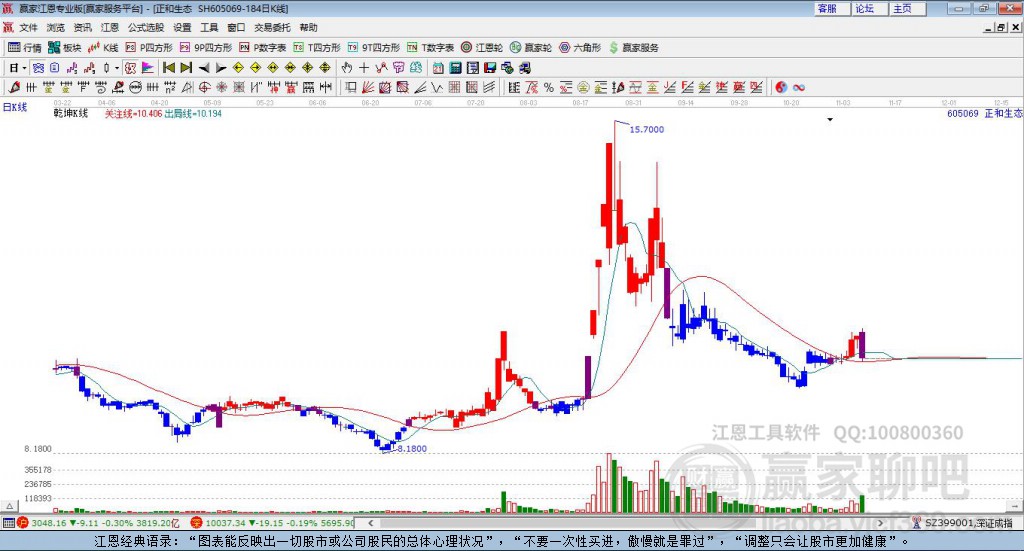The height and width of the screenshot is (551, 1024).
Task: Open T数字表 tool
Action: click(430, 48)
